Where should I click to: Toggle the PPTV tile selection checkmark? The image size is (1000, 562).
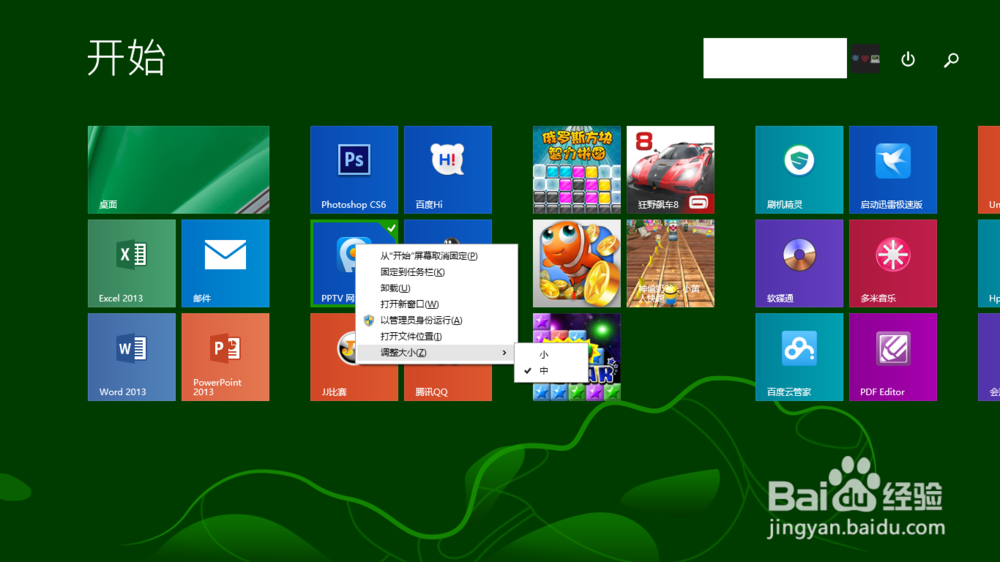click(391, 228)
